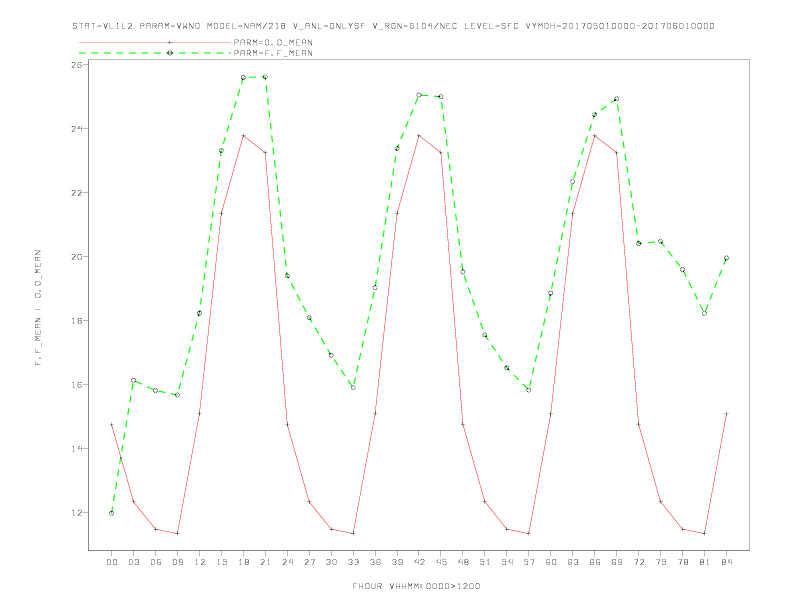Screen dimensions: 792x612
Task: Click the green dashed line sample in the legend
Action: [155, 53]
